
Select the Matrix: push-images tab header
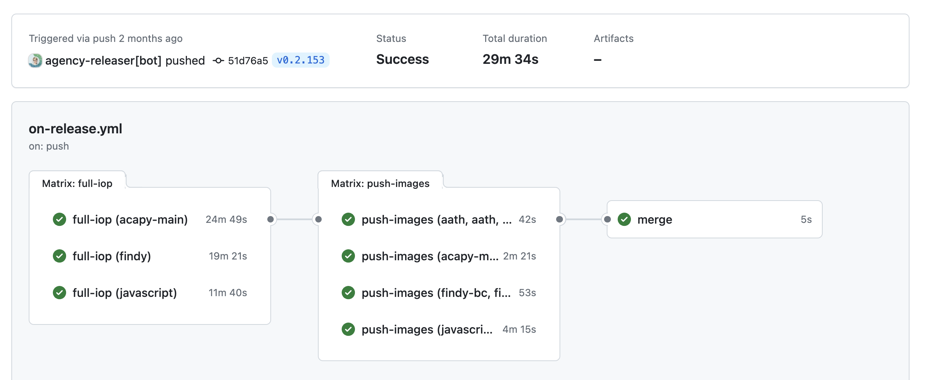[381, 184]
